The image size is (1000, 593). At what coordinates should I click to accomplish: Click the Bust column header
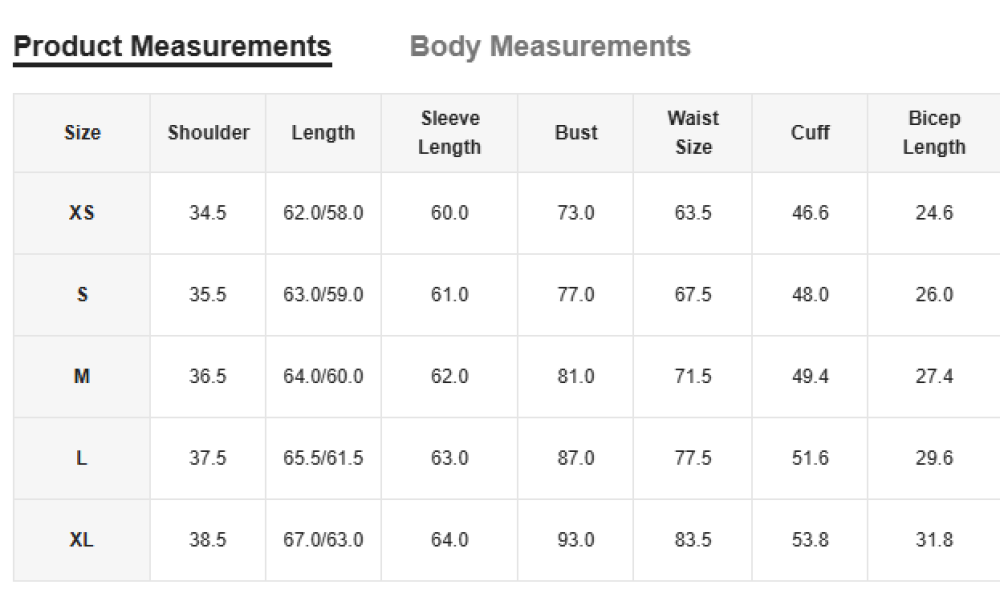[x=576, y=133]
